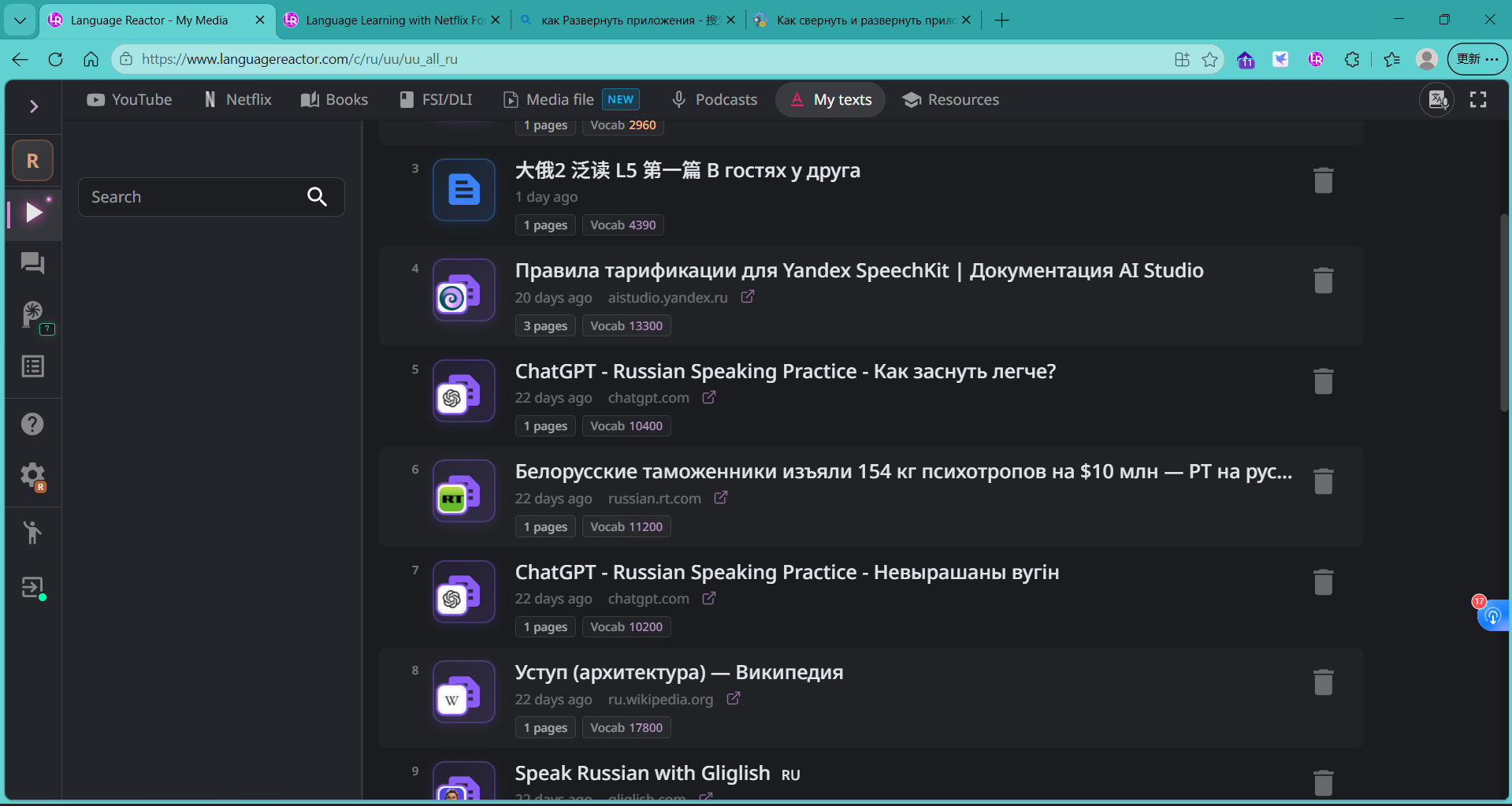Bookmark this page with star icon

[x=1210, y=59]
